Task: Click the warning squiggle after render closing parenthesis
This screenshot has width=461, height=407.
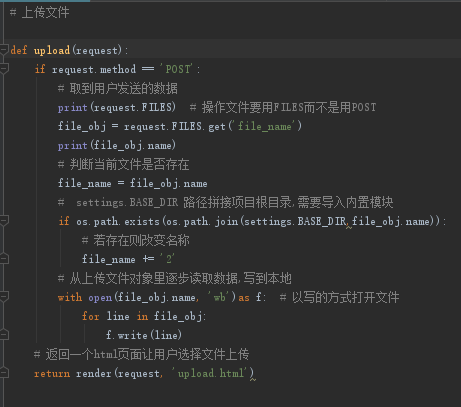Action: [253, 379]
